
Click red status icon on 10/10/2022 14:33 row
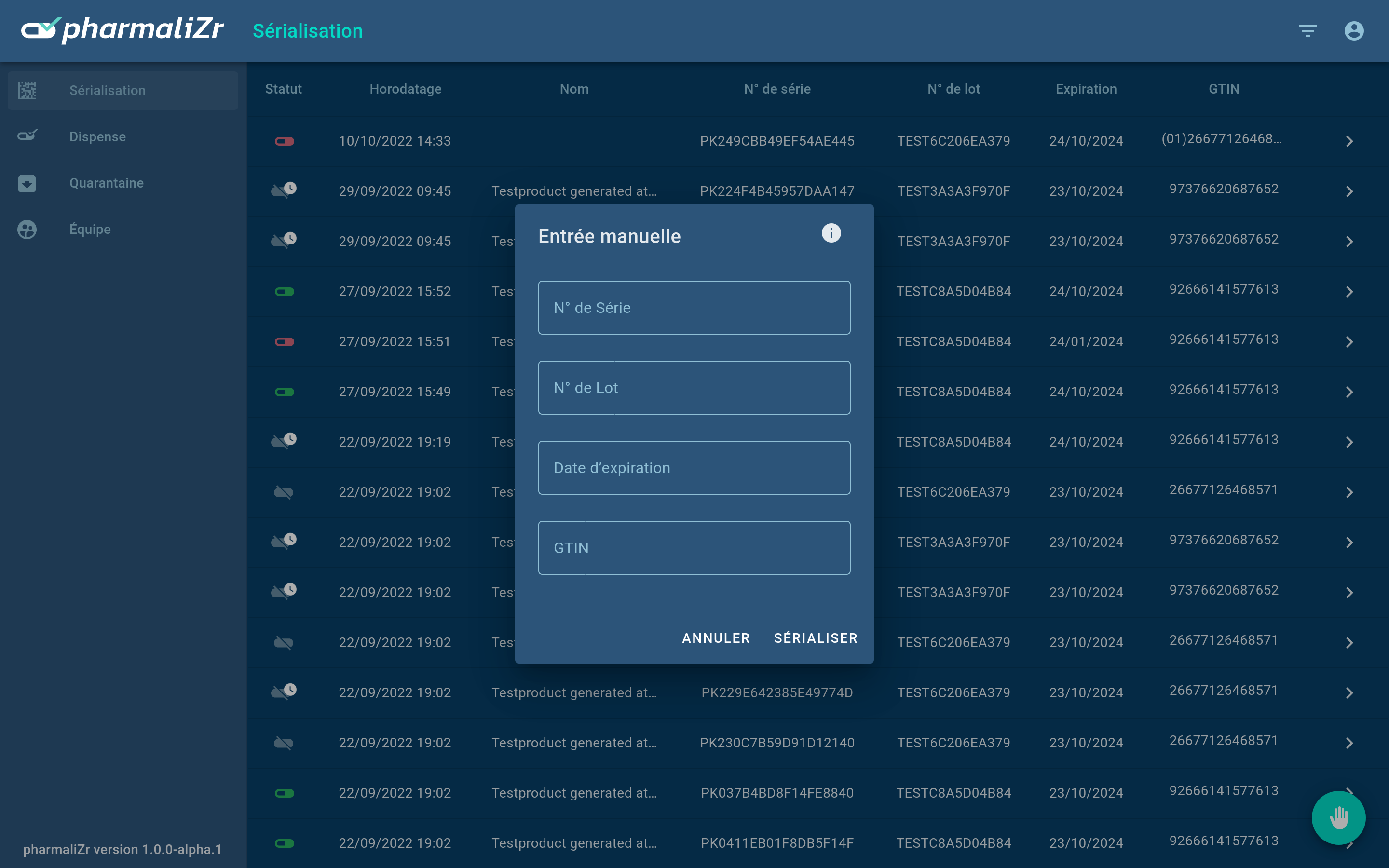[284, 141]
